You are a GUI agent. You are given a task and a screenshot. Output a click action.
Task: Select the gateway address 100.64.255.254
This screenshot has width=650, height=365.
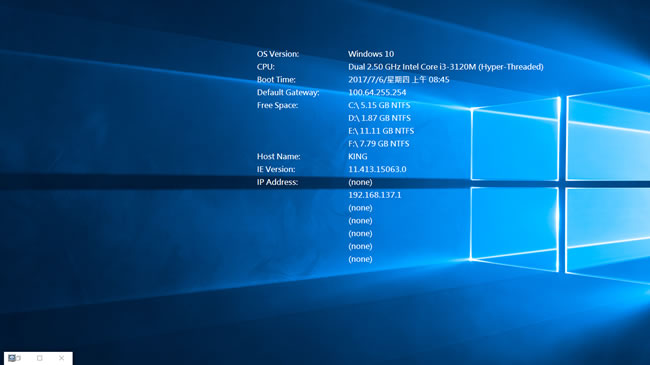377,92
